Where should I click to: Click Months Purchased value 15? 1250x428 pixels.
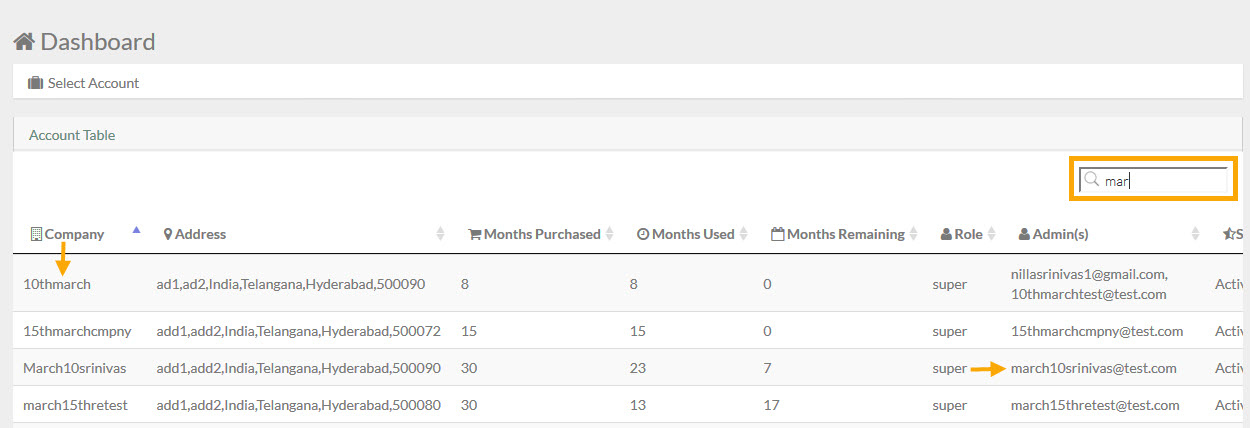point(468,331)
